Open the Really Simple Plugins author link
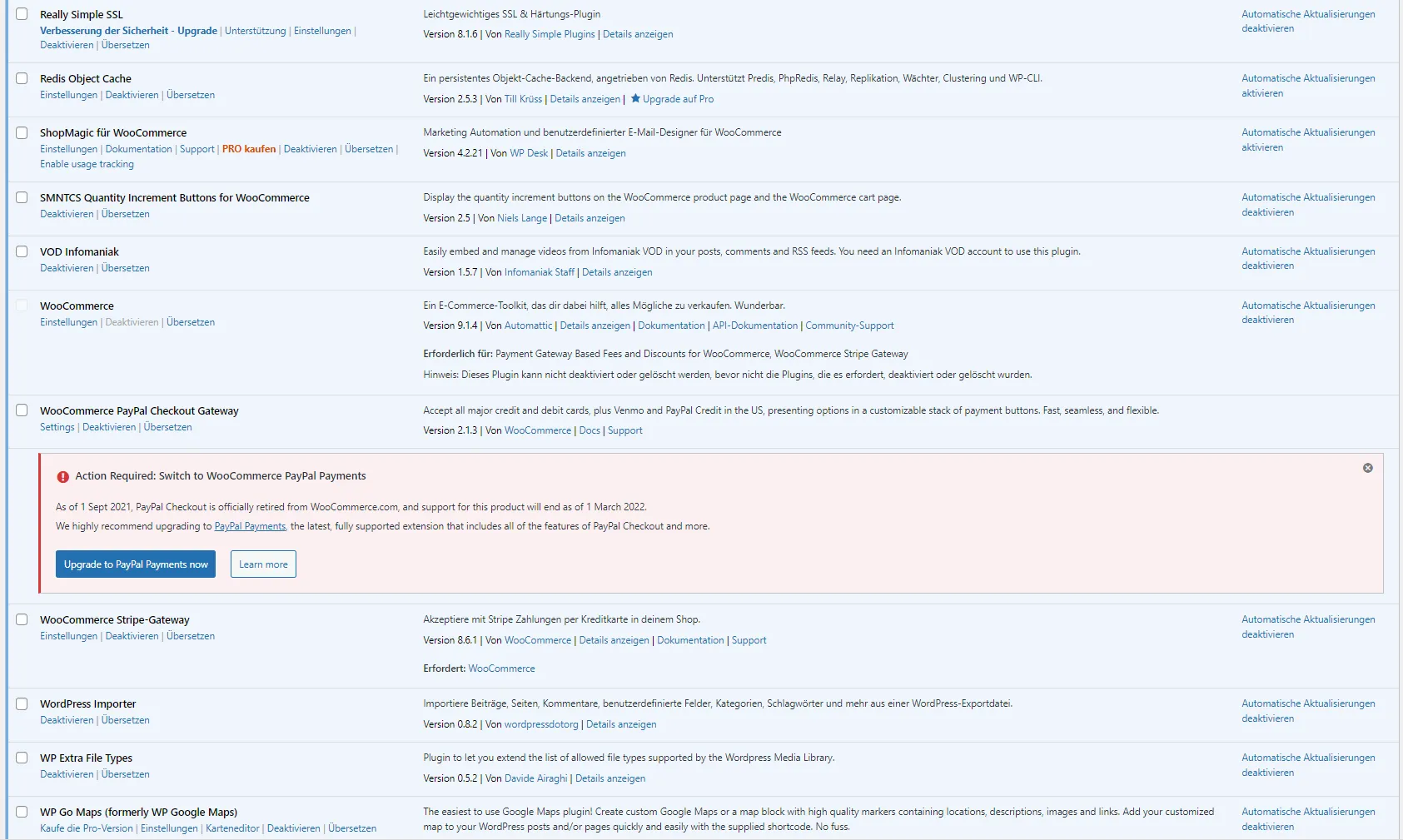 coord(550,34)
